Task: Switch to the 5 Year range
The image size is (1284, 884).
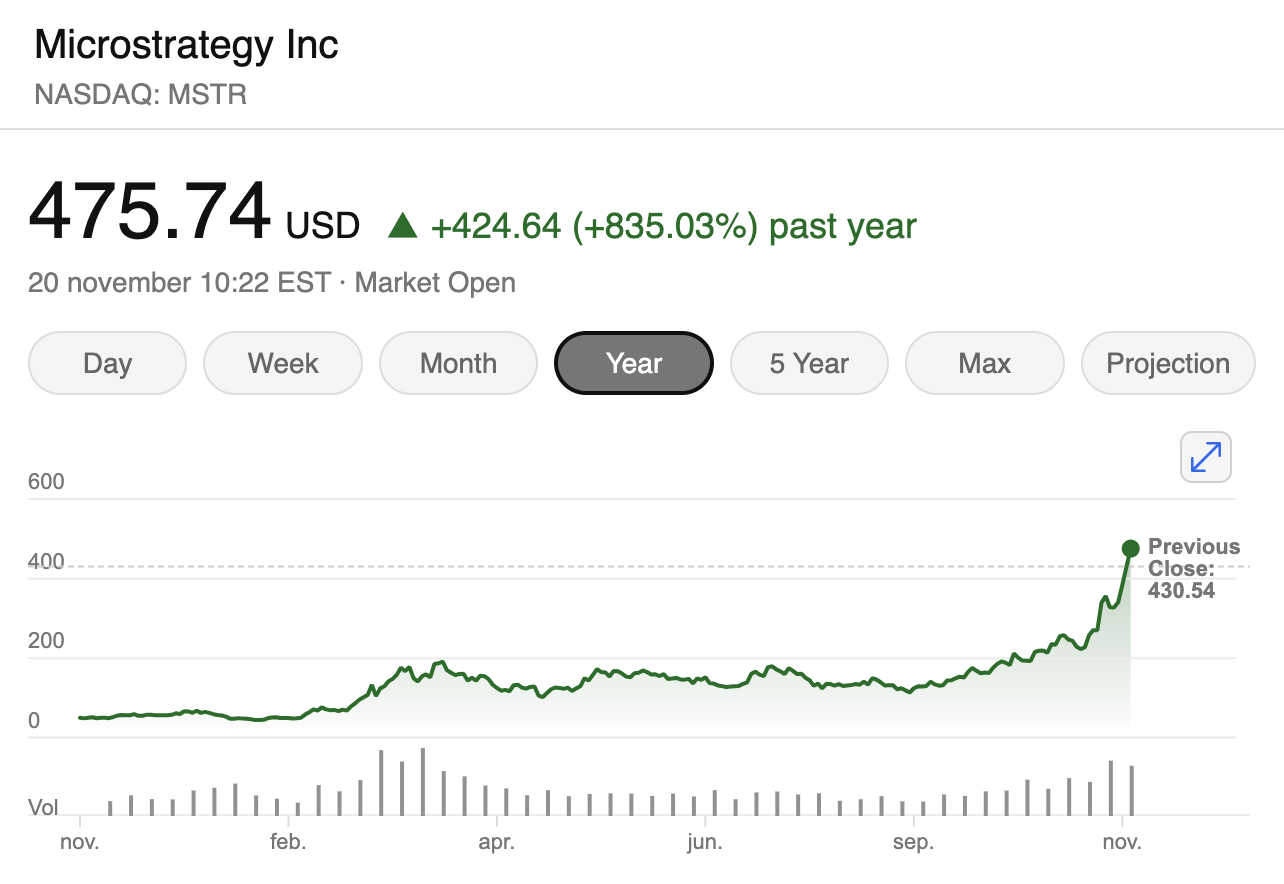Action: click(809, 363)
